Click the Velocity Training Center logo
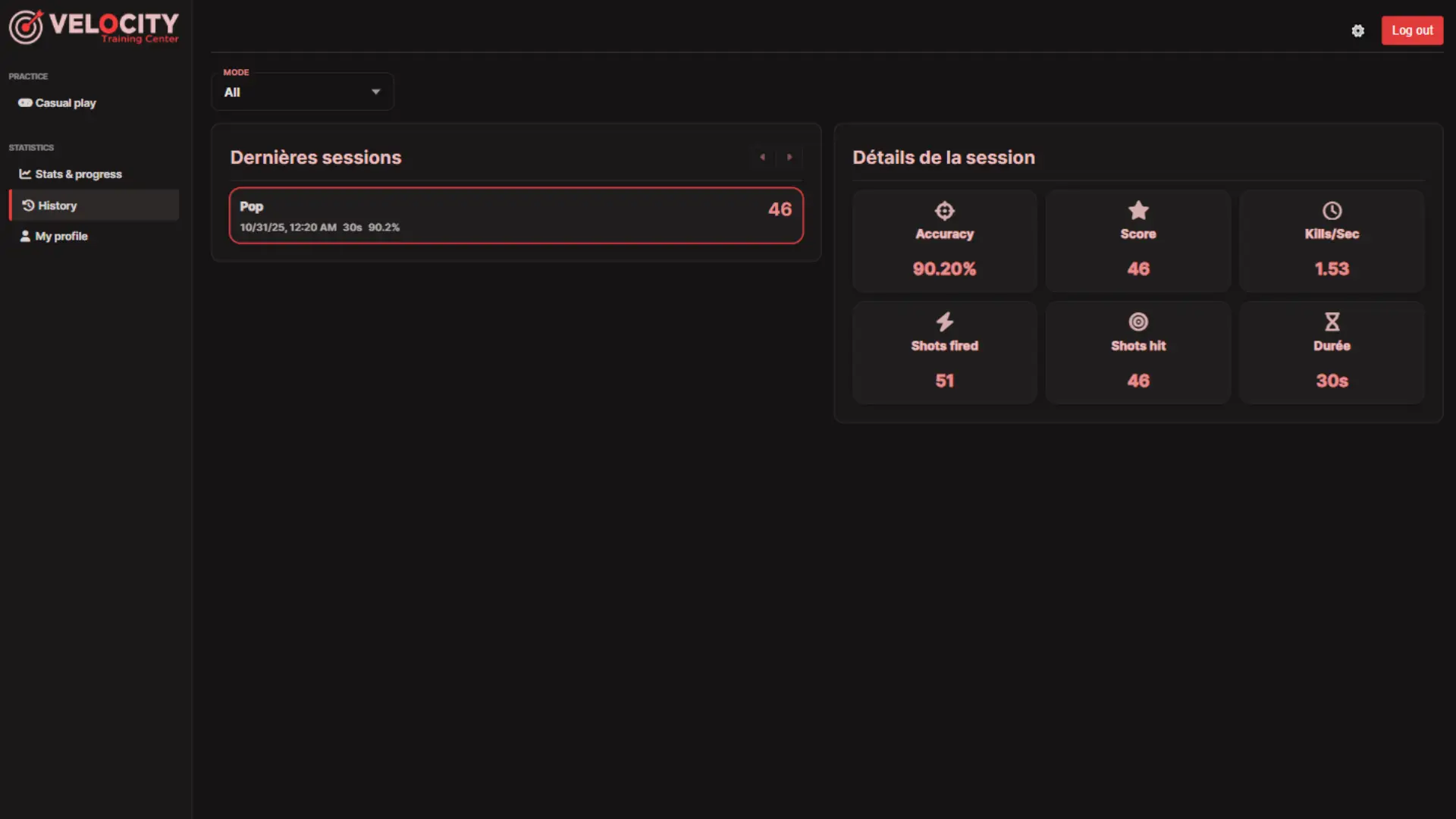Screen dimensions: 1456x819 click(94, 27)
